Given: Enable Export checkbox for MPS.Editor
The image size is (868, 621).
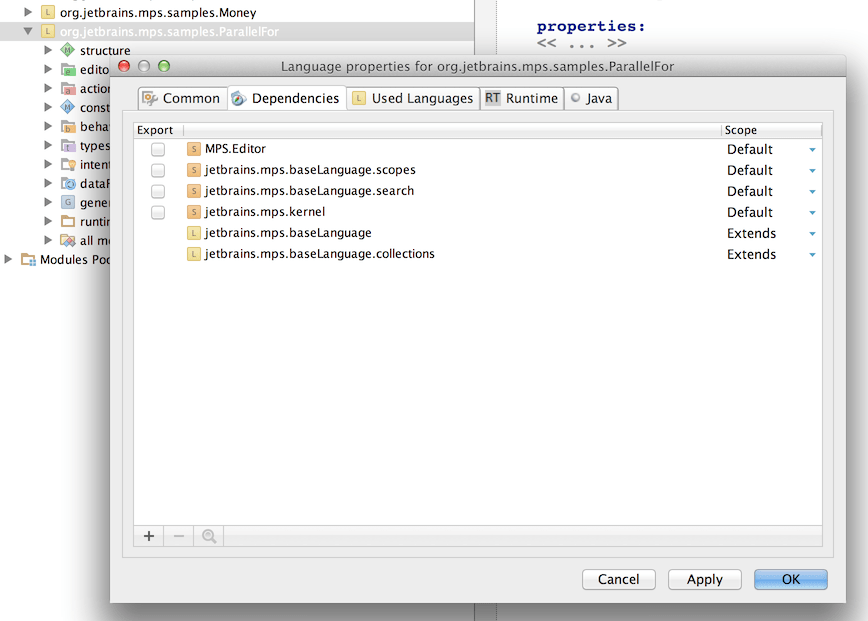Looking at the screenshot, I should (158, 149).
